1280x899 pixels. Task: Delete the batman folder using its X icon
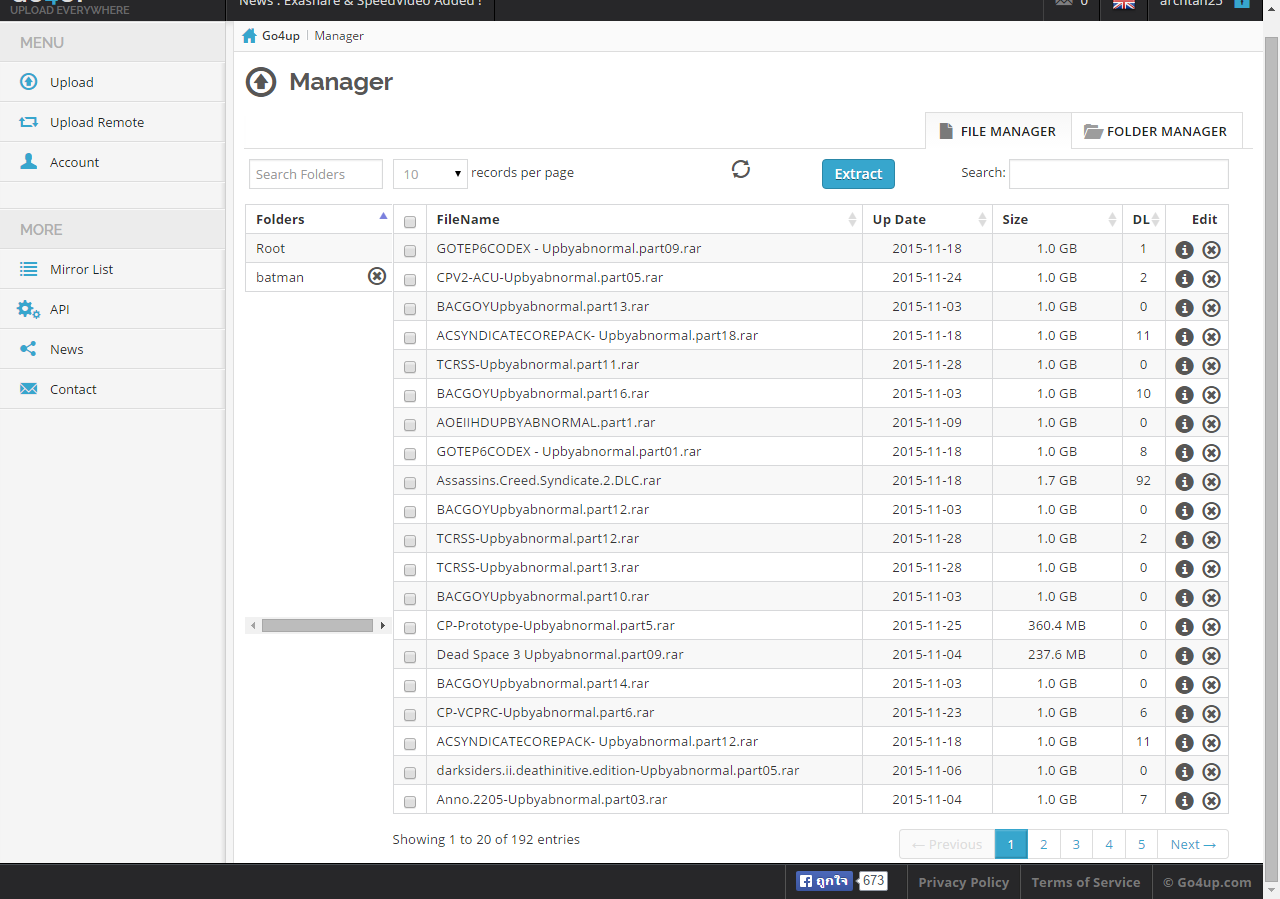pyautogui.click(x=377, y=276)
